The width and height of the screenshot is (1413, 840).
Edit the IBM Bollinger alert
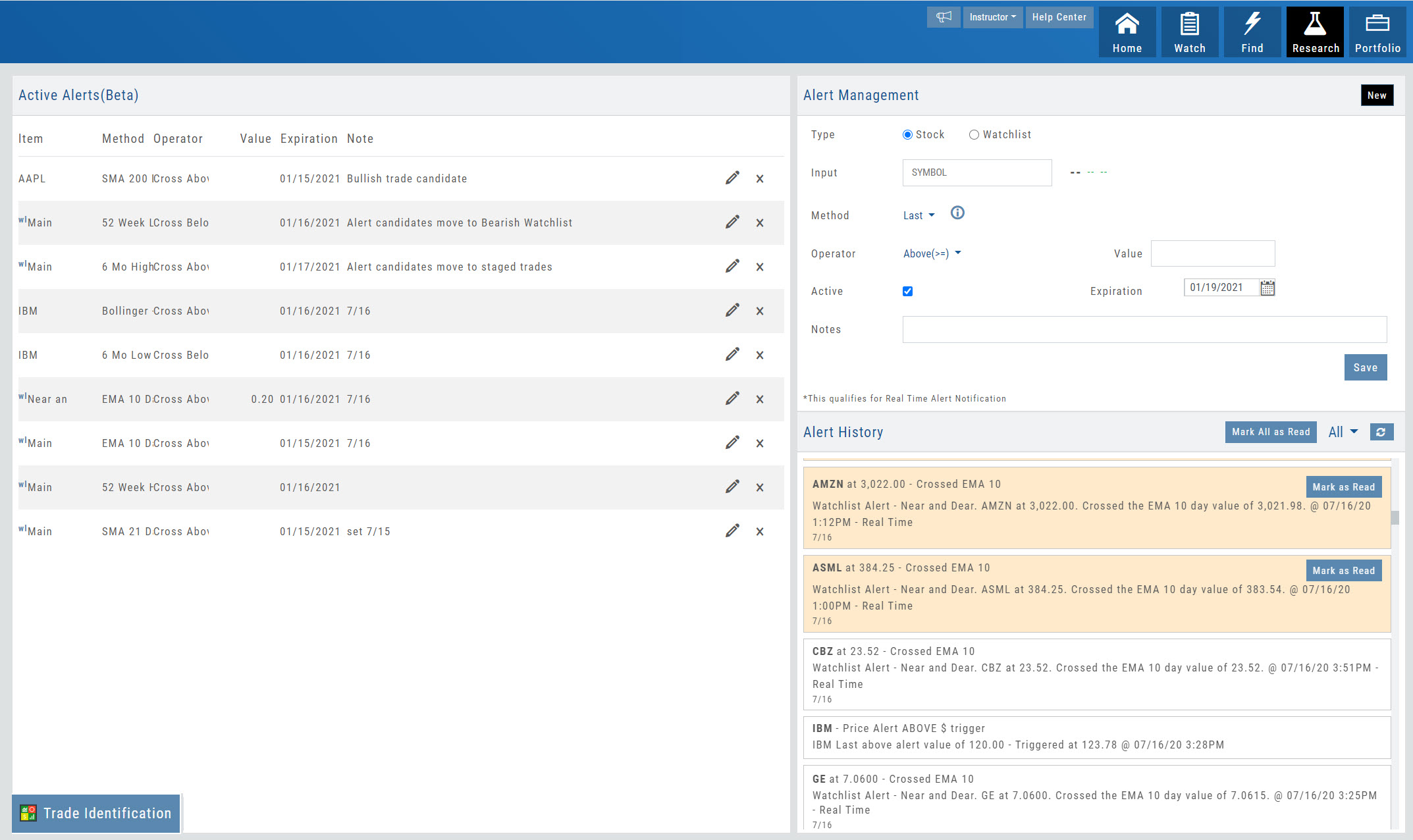click(x=732, y=311)
